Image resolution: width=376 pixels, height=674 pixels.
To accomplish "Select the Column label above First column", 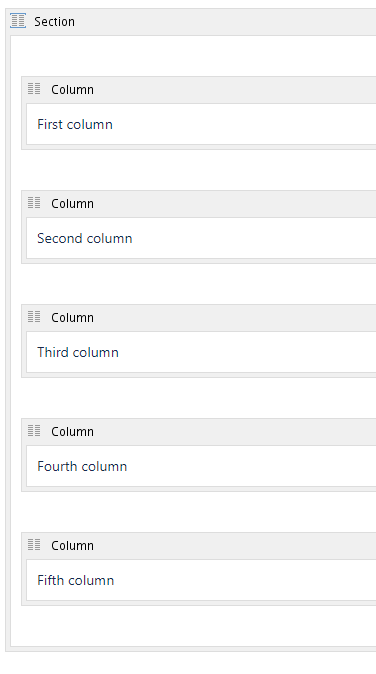I will pyautogui.click(x=72, y=89).
